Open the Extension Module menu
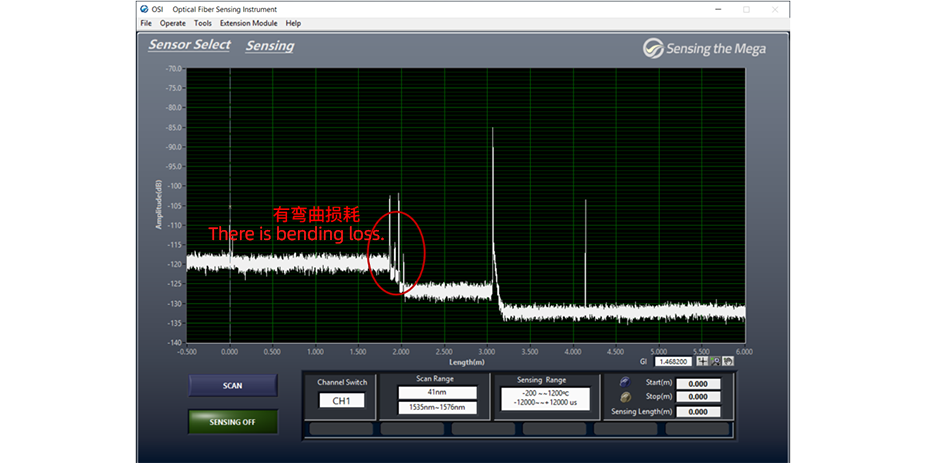Screen dimensions: 925x463 coord(248,23)
